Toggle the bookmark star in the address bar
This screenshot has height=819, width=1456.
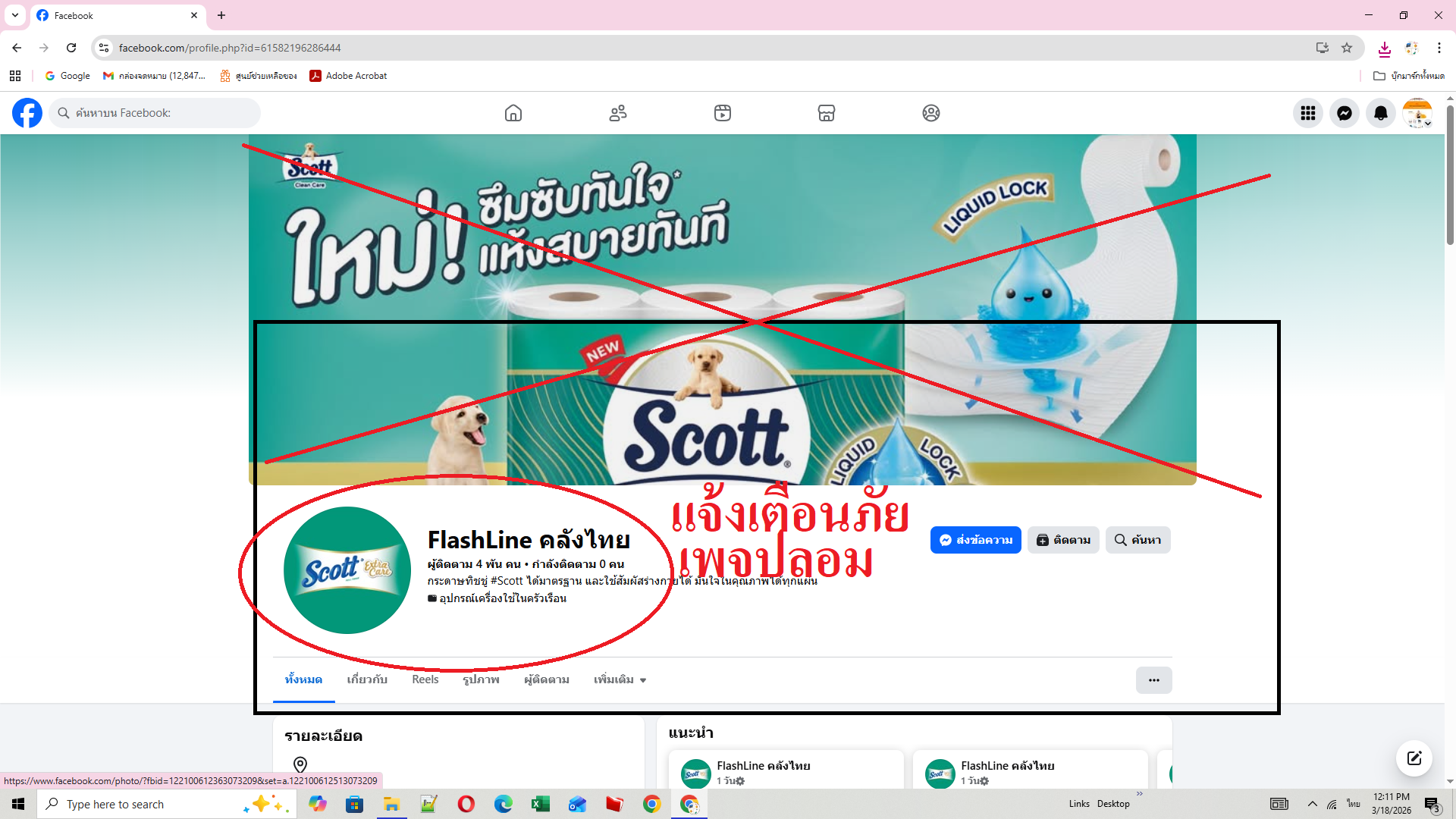tap(1348, 47)
